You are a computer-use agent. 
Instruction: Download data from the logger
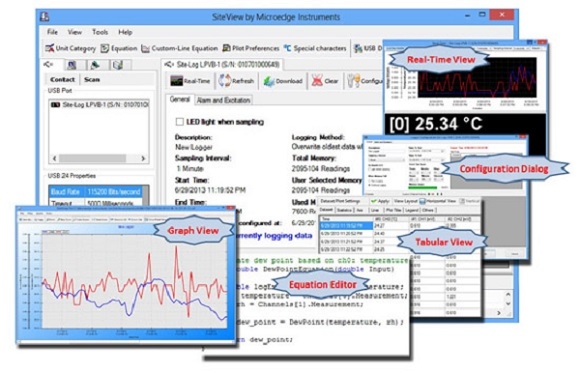[283, 81]
